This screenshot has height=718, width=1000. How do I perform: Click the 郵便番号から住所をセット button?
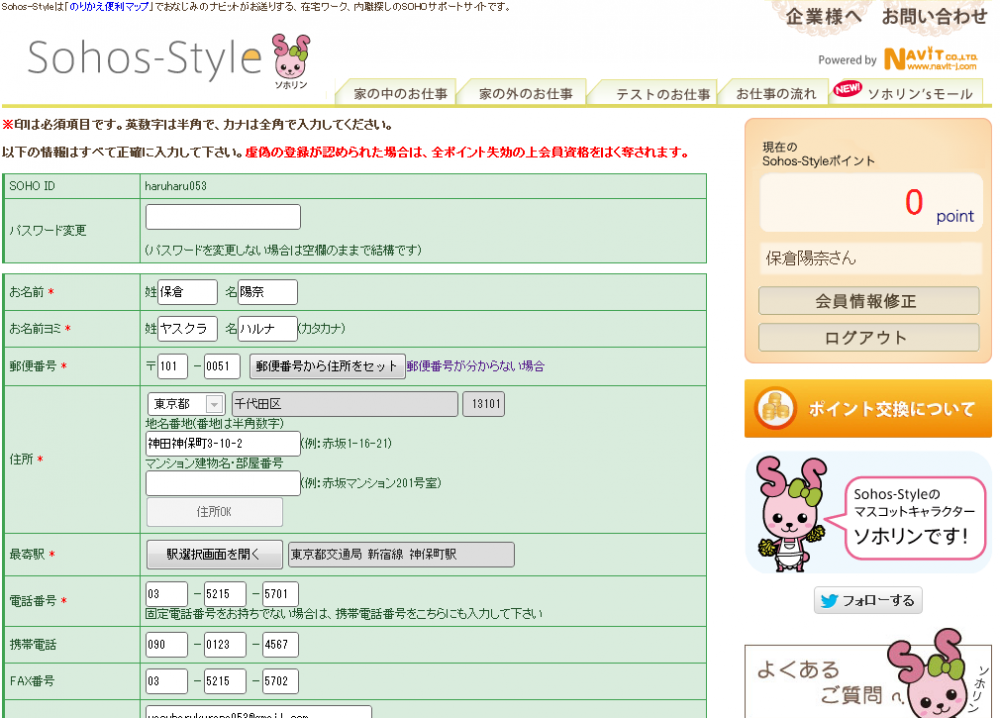(327, 367)
